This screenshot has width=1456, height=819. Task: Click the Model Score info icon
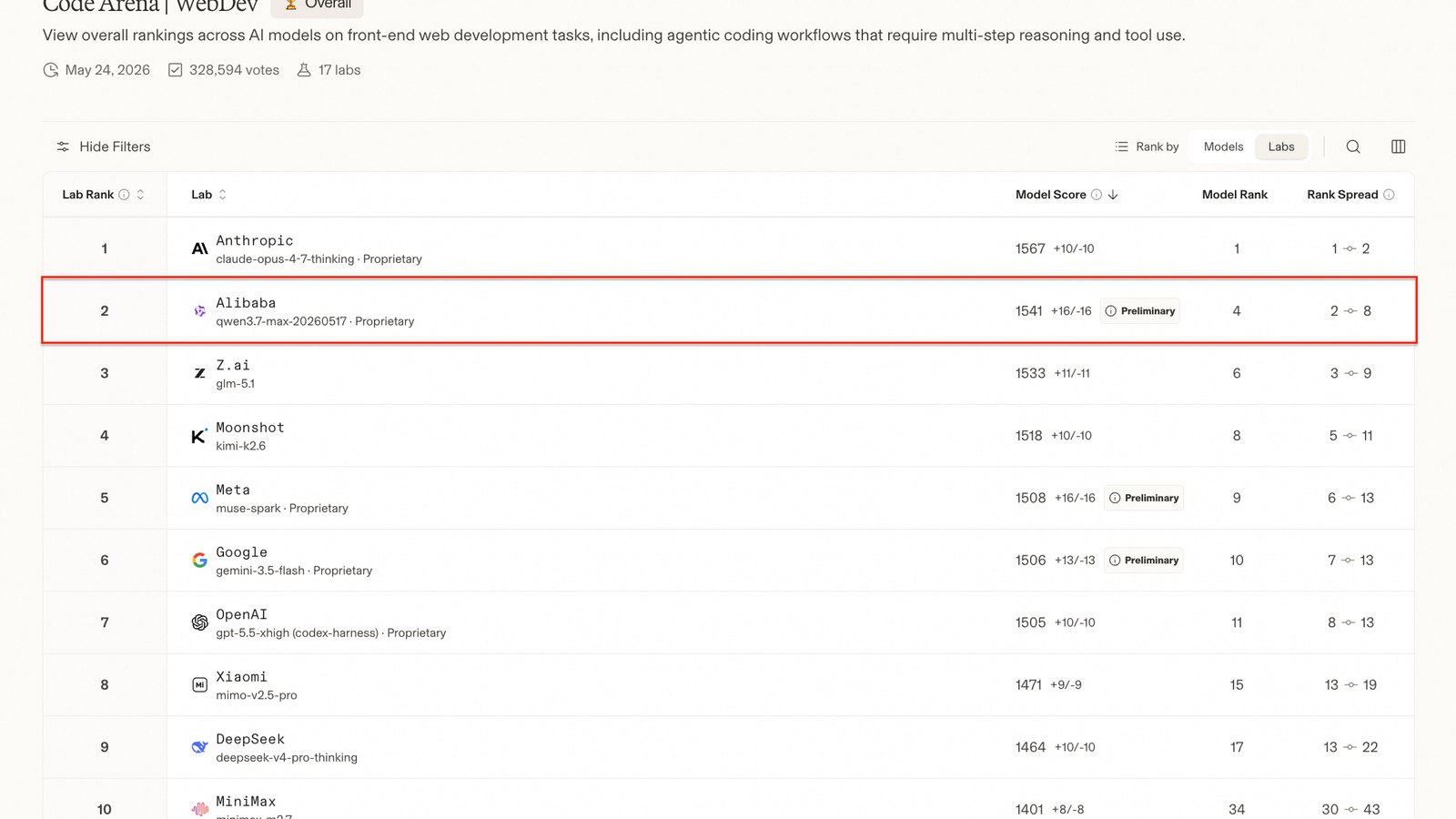tap(1097, 195)
